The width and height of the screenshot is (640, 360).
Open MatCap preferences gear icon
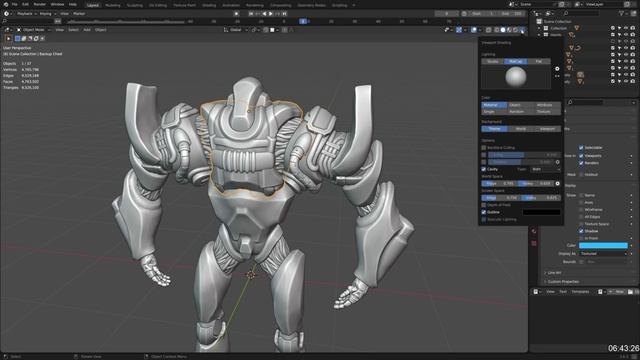(557, 69)
